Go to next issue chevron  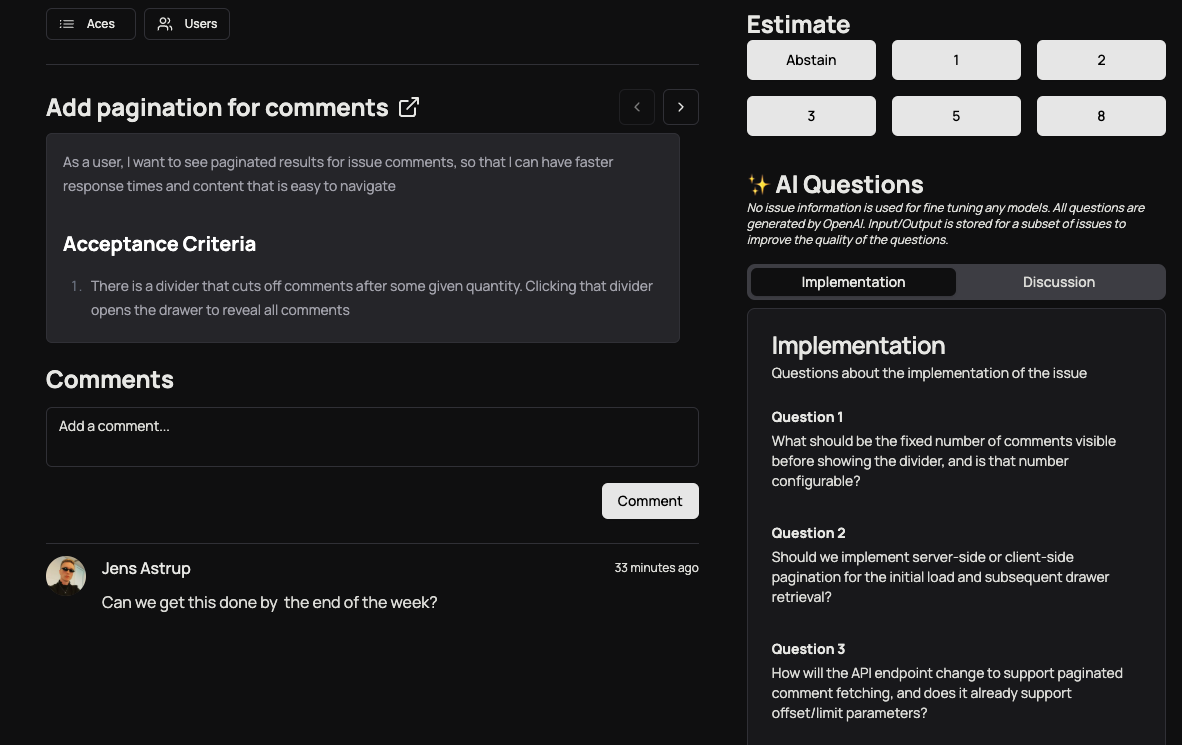pos(681,107)
